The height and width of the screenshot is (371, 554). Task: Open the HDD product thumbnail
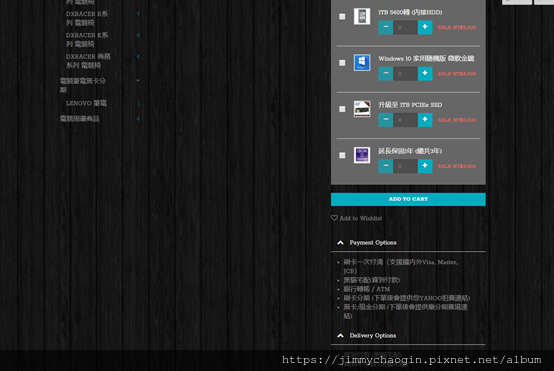tap(362, 16)
